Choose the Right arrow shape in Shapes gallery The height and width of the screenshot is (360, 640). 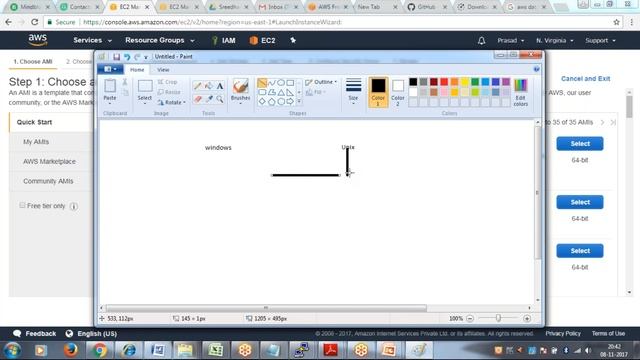(290, 102)
